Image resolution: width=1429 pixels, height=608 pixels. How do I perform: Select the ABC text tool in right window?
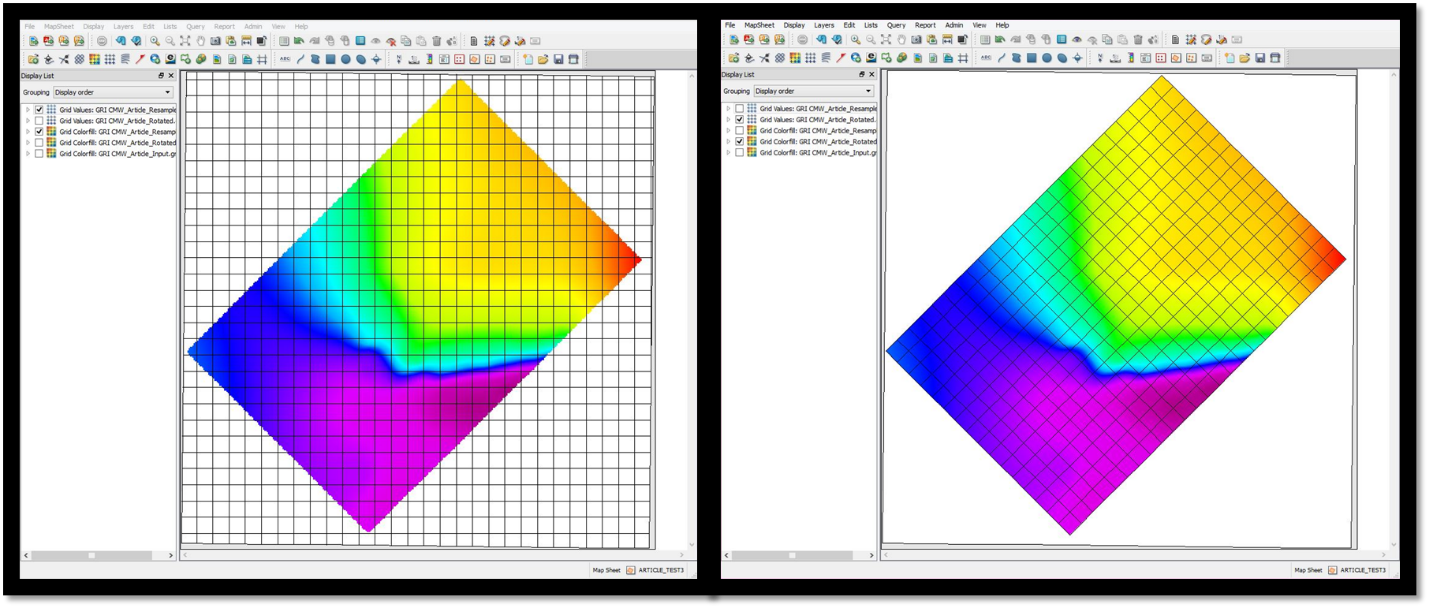[x=985, y=59]
